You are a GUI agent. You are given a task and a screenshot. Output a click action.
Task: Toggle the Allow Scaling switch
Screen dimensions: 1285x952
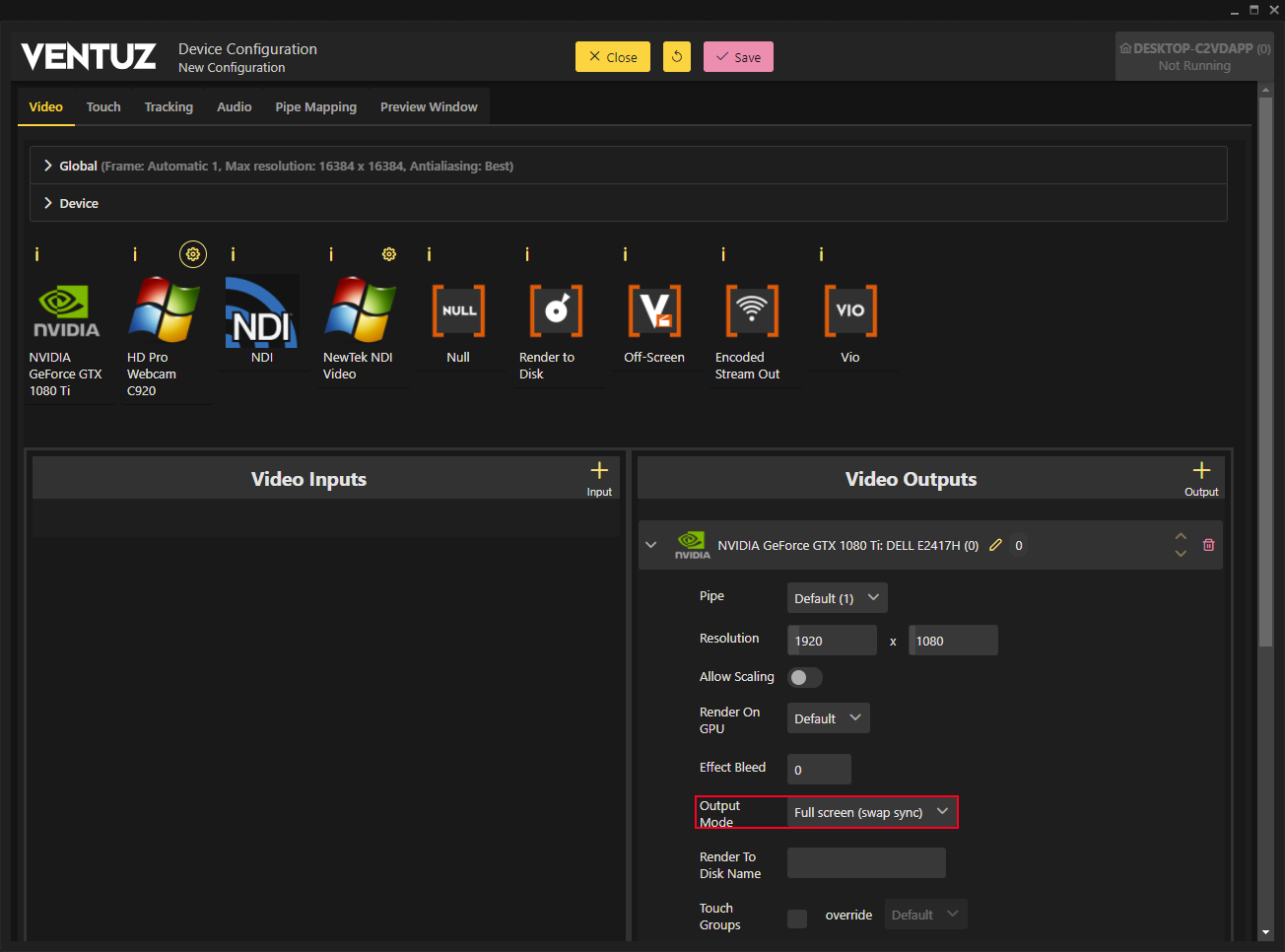click(804, 677)
